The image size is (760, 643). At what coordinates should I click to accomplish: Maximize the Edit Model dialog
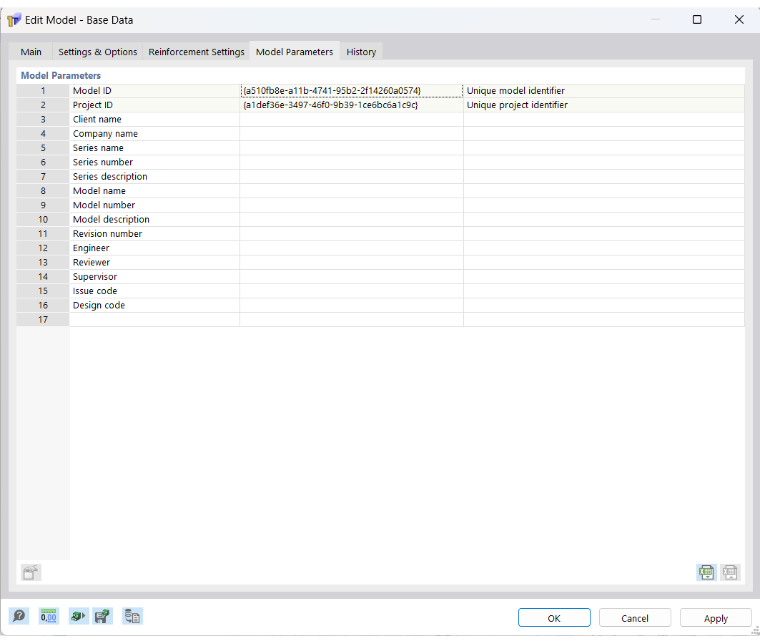point(697,20)
